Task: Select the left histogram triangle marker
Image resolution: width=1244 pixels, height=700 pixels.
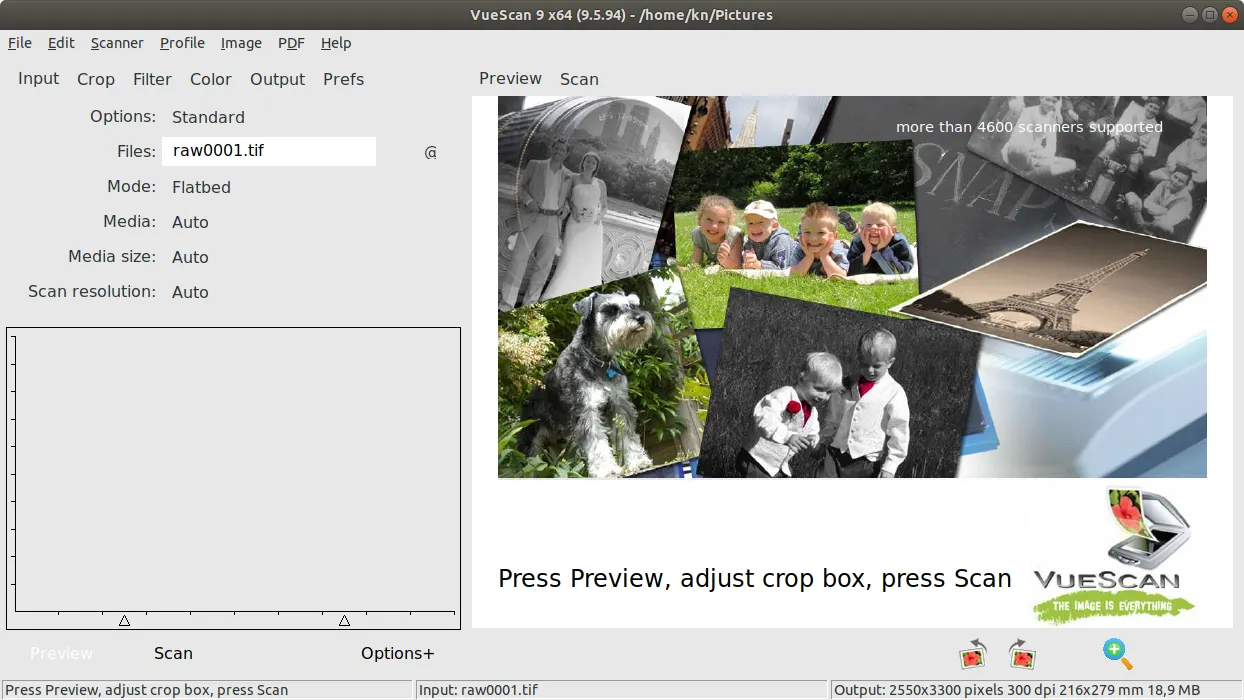Action: pyautogui.click(x=124, y=621)
